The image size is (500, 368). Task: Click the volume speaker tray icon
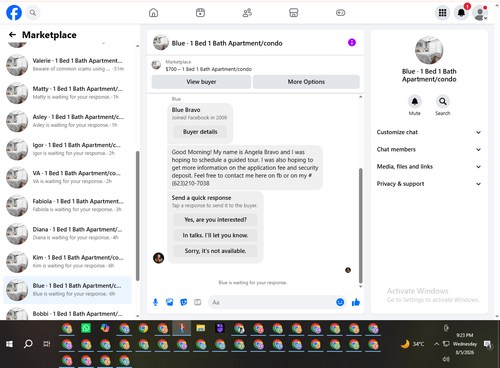point(446,359)
